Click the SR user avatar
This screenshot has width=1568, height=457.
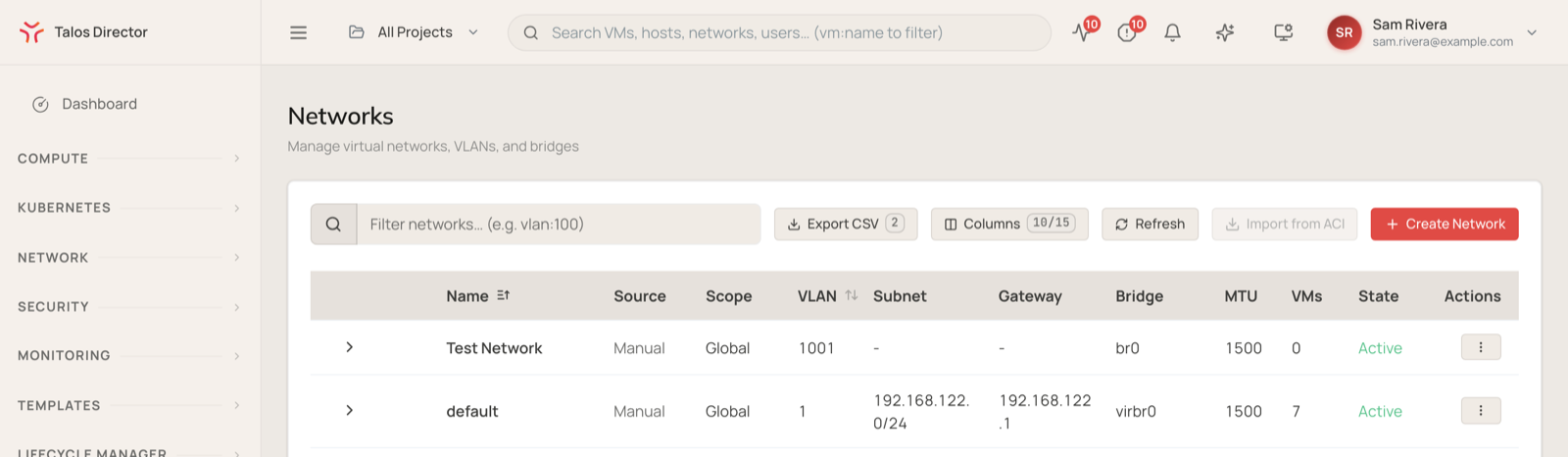tap(1345, 32)
